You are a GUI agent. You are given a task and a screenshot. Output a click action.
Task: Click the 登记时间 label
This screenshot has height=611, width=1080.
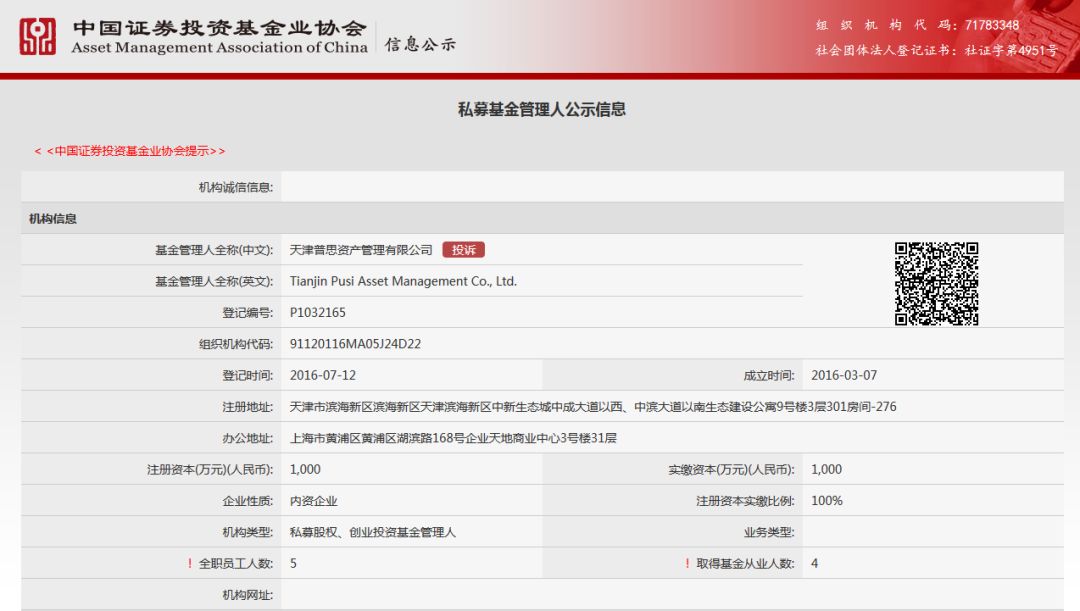tap(247, 375)
